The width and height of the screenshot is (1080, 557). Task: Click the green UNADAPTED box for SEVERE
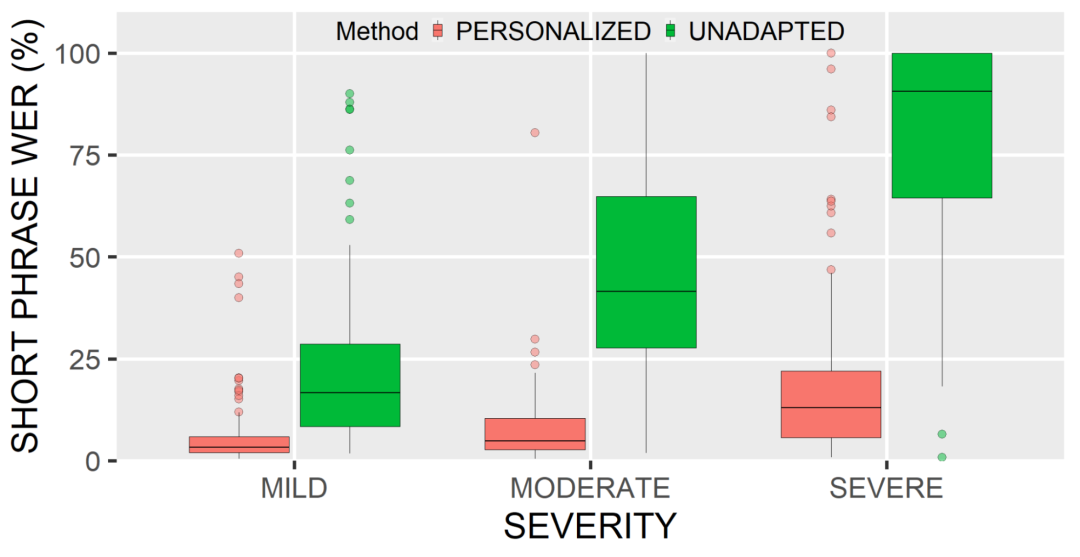(x=941, y=125)
